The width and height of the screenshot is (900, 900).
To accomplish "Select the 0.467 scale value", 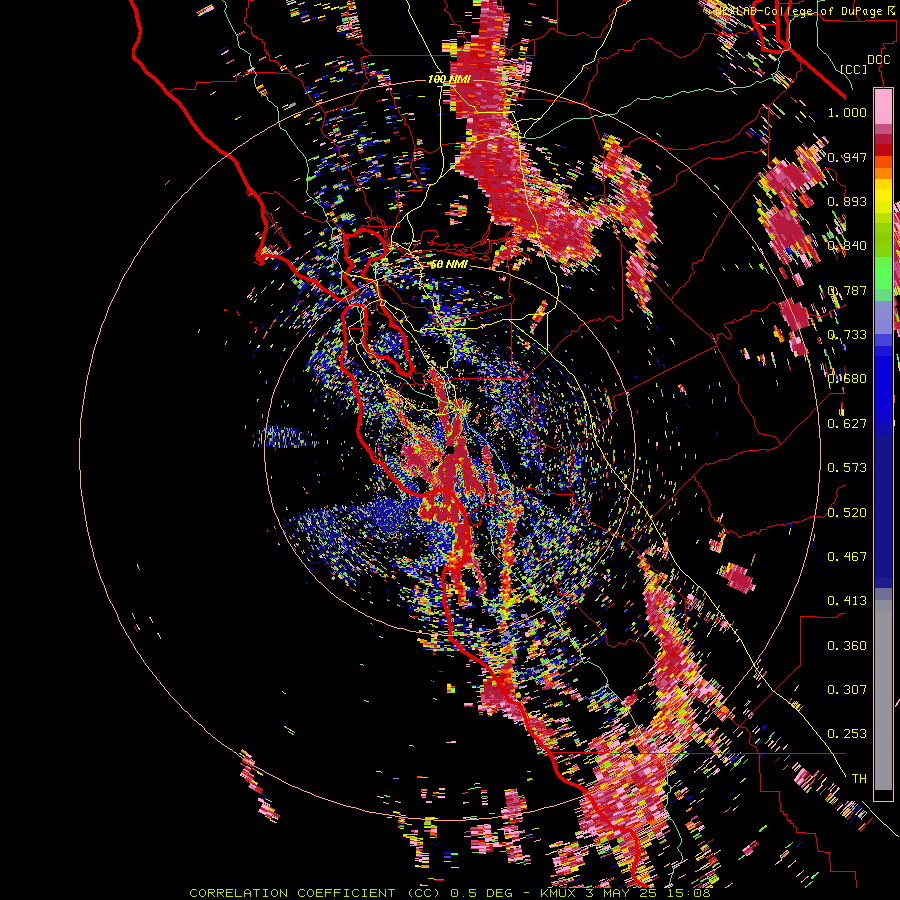I will tap(847, 557).
